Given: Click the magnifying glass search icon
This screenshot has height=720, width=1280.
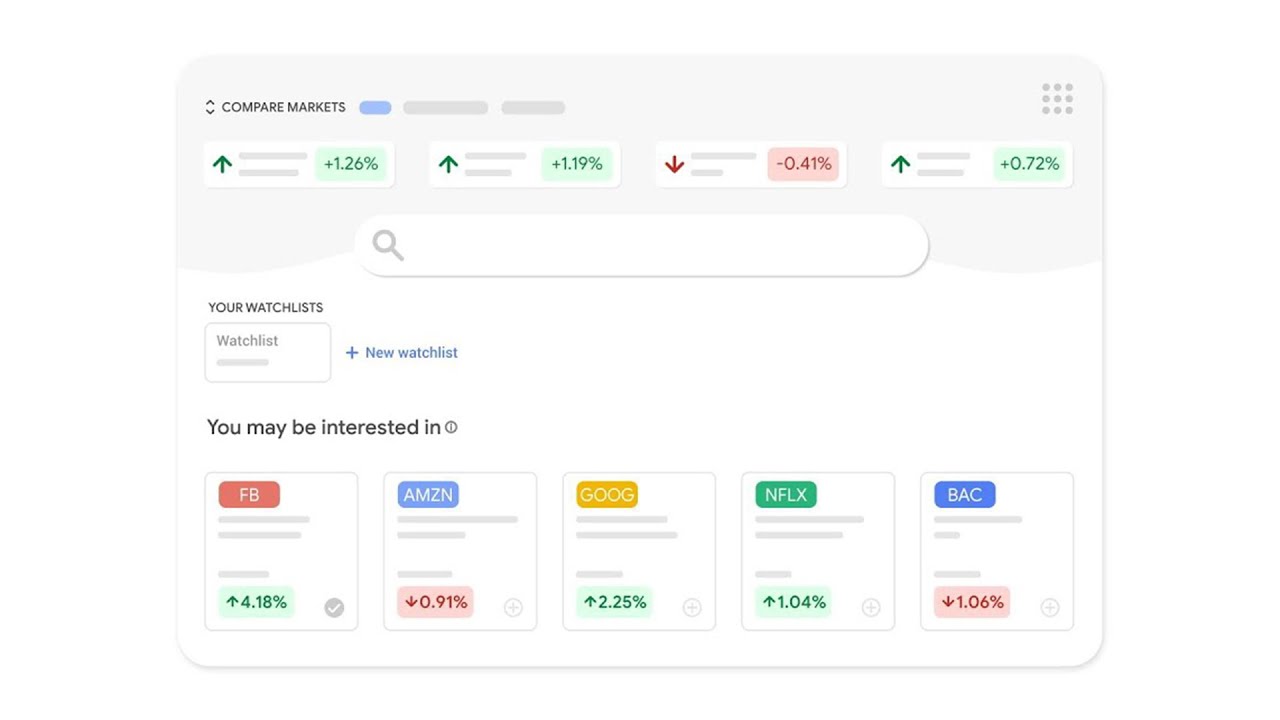Looking at the screenshot, I should [x=388, y=245].
